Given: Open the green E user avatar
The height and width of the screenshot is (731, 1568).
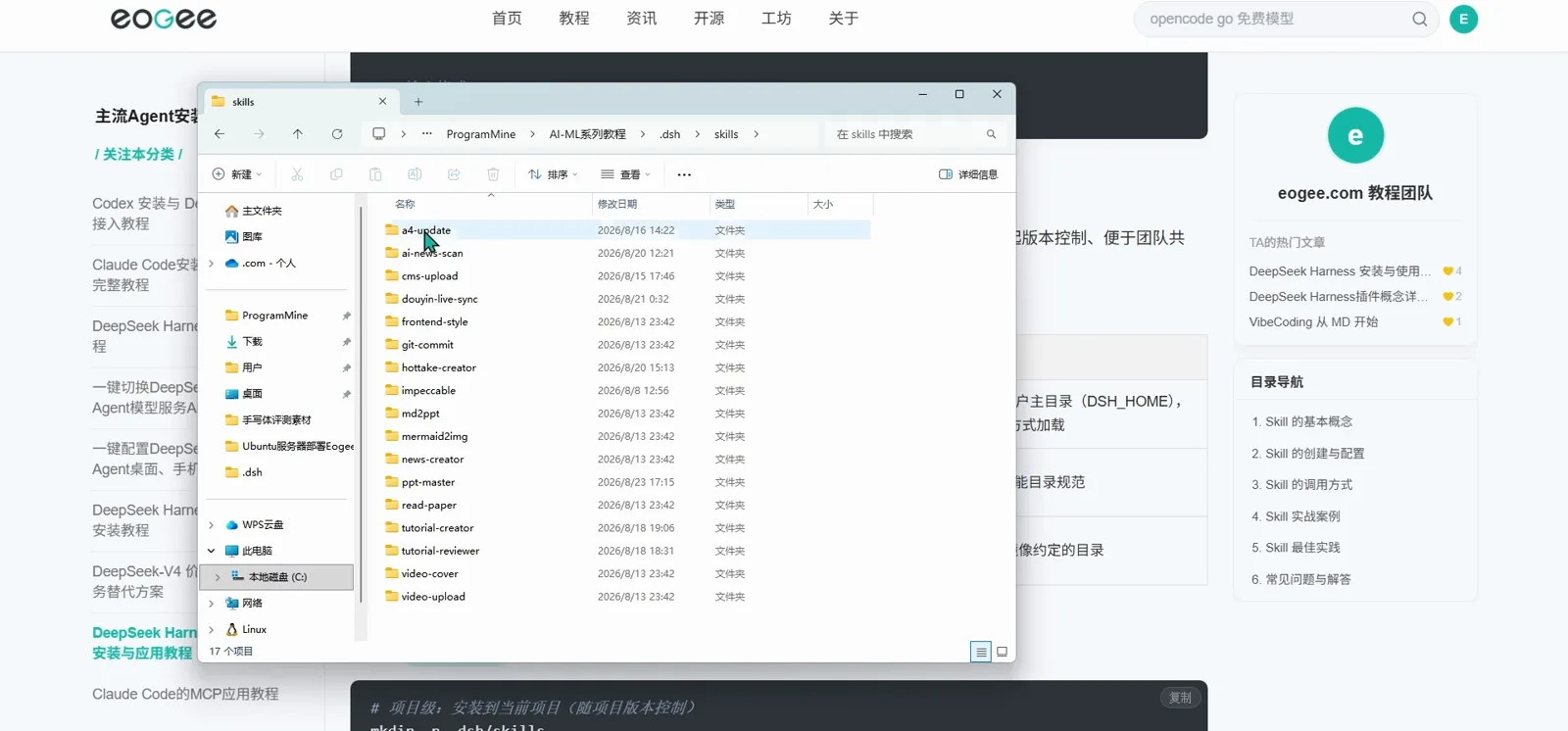Looking at the screenshot, I should point(1463,19).
